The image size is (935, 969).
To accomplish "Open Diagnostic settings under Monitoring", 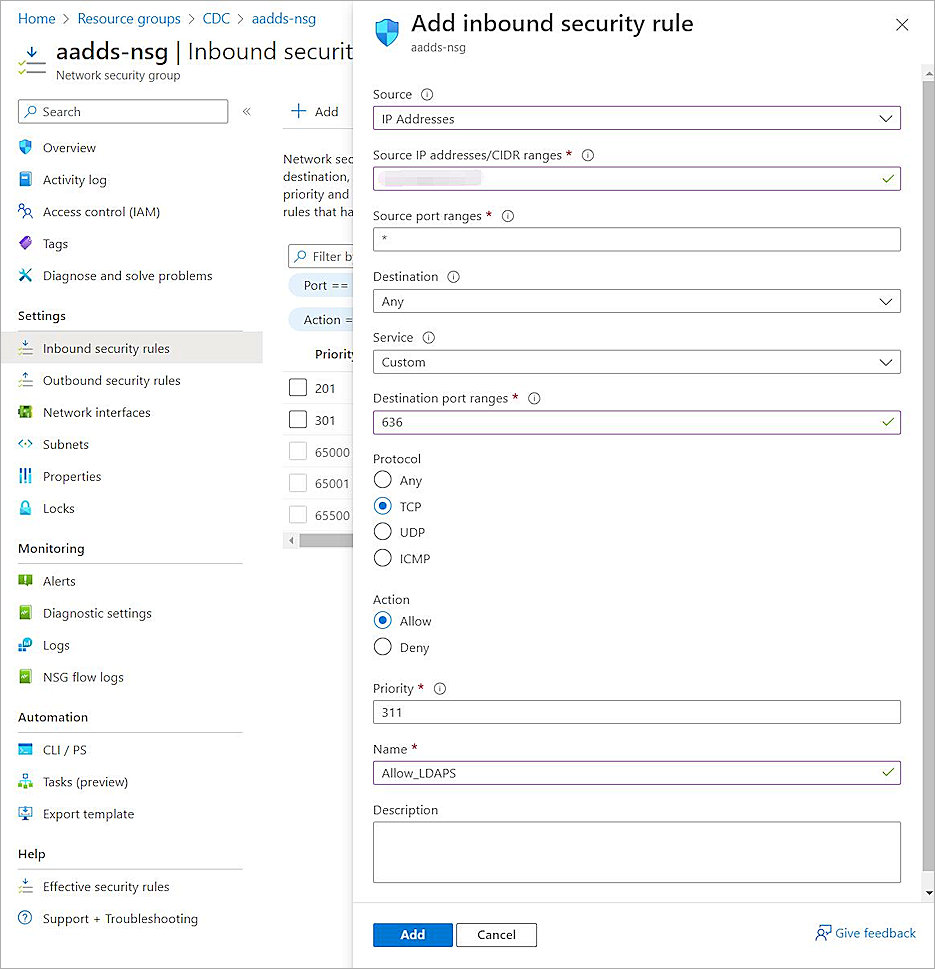I will coord(97,613).
